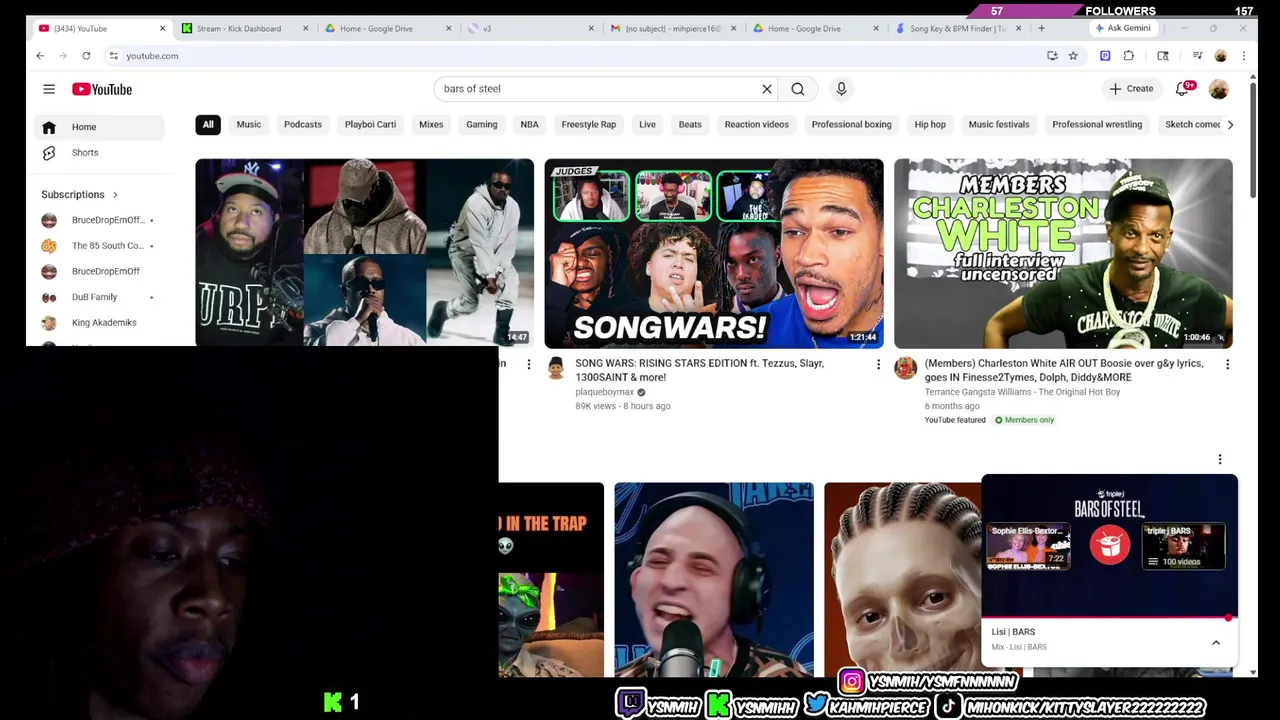Open the 100 videos playlist thumbnail in miniplayer
Screen dimensions: 1280x720
1183,546
